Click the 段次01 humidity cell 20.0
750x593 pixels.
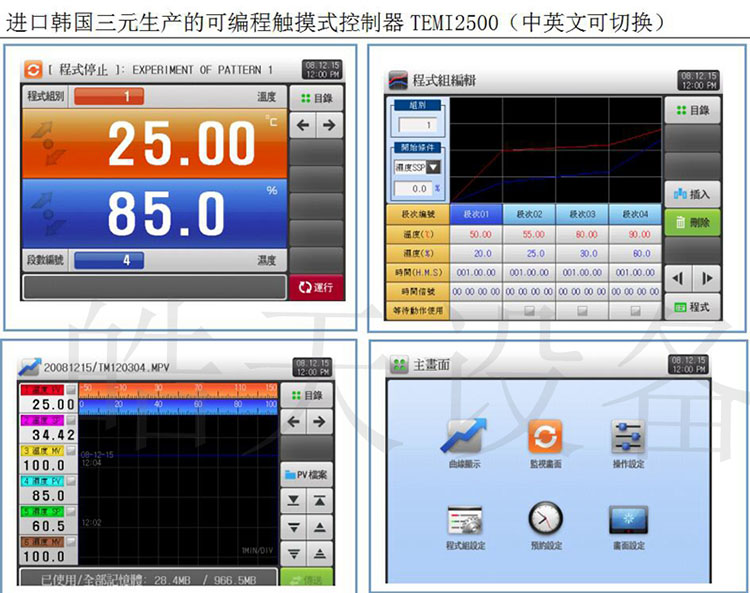tap(476, 253)
